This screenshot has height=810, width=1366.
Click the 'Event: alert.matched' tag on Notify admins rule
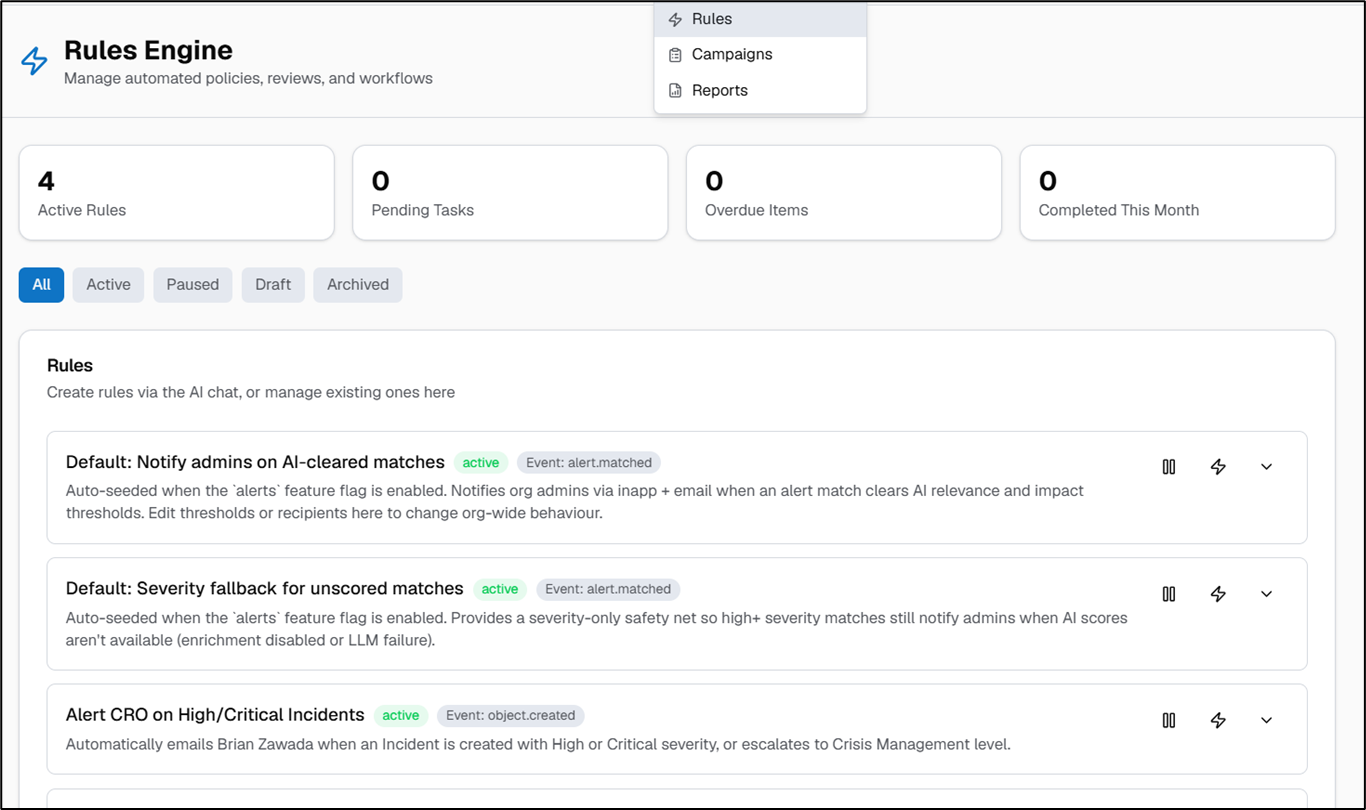[589, 463]
